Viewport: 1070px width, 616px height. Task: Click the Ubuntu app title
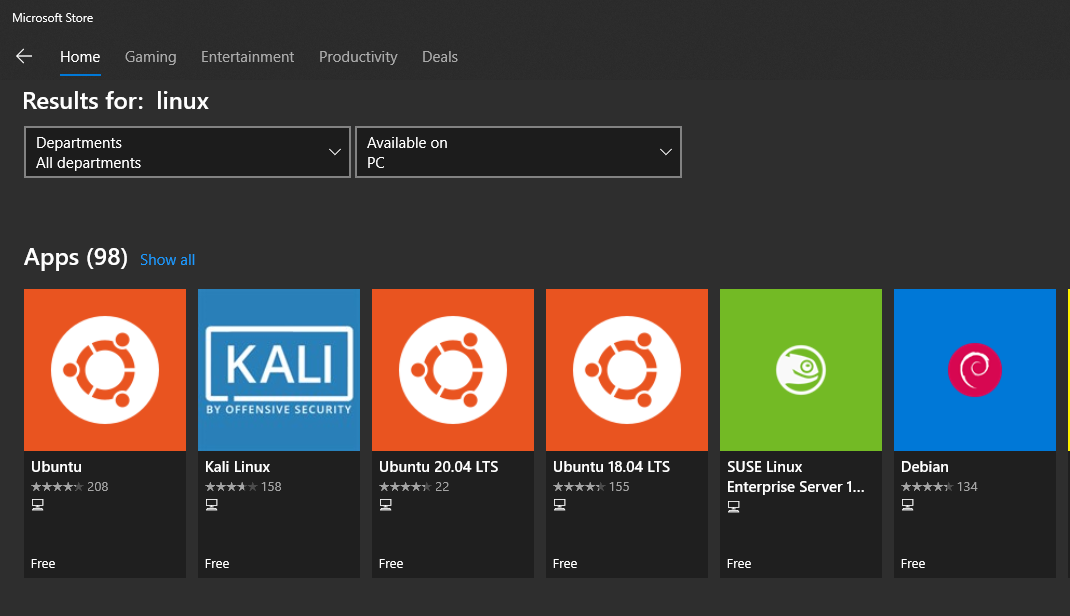click(x=56, y=467)
